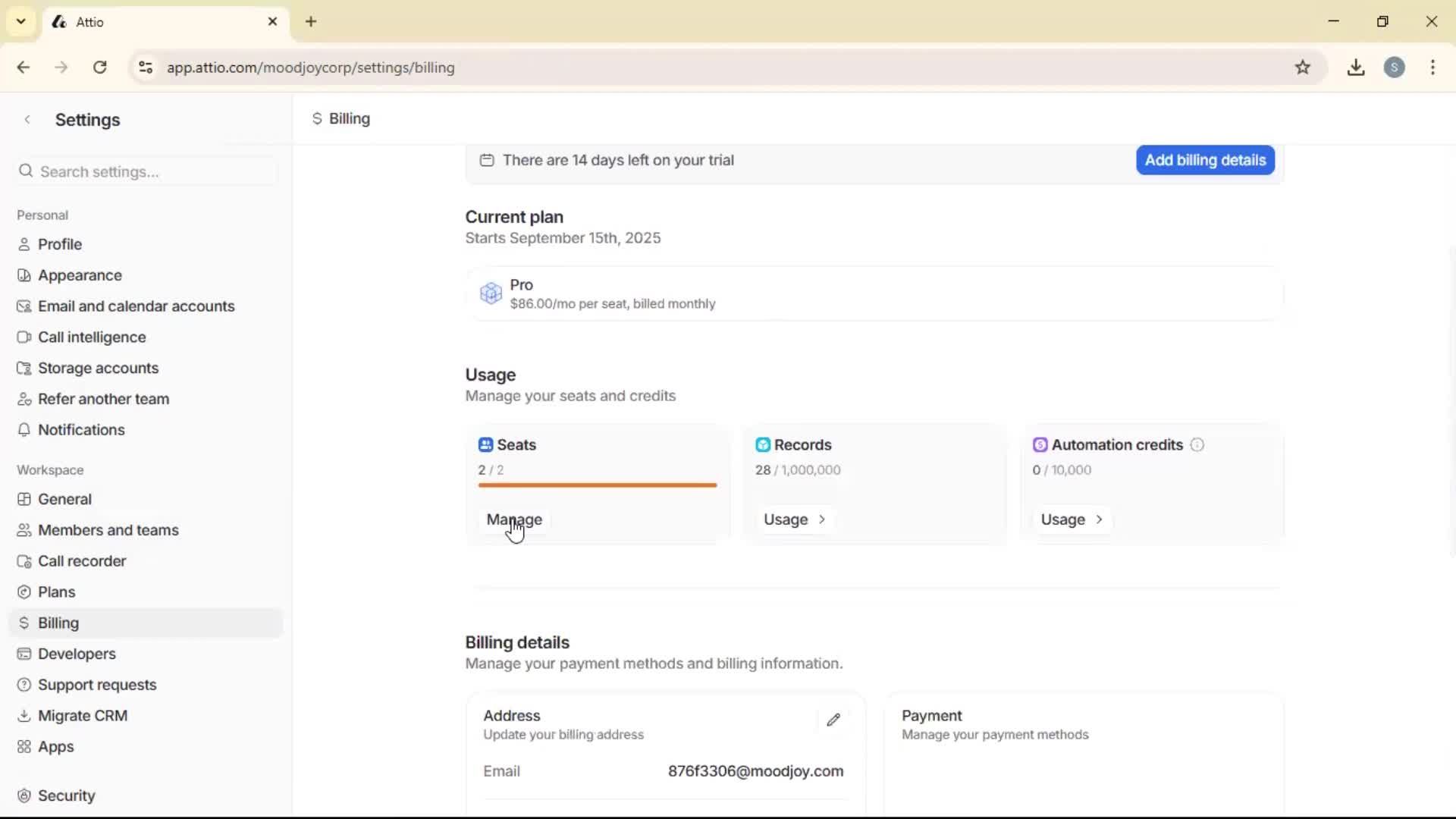Click the Refer another team icon
Screen dimensions: 1456x819
pos(24,399)
